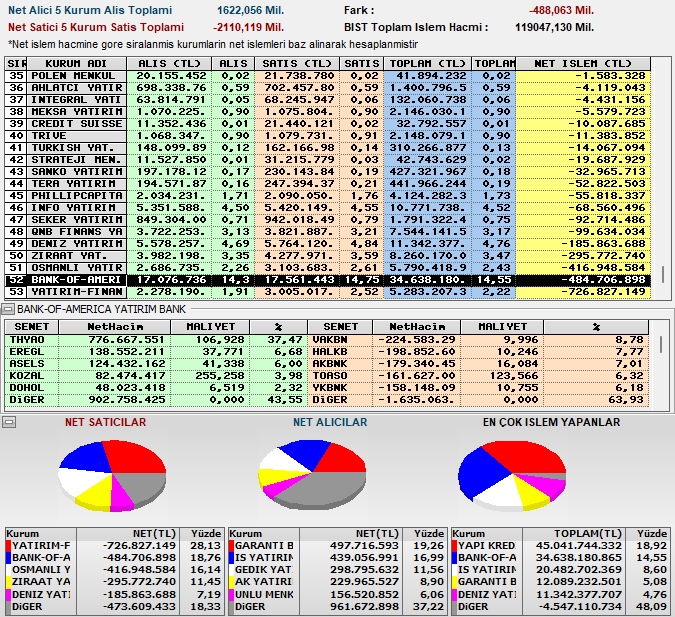This screenshot has height=617, width=675.
Task: Collapse the NET SATICILAR charts panel
Action: pyautogui.click(x=9, y=422)
